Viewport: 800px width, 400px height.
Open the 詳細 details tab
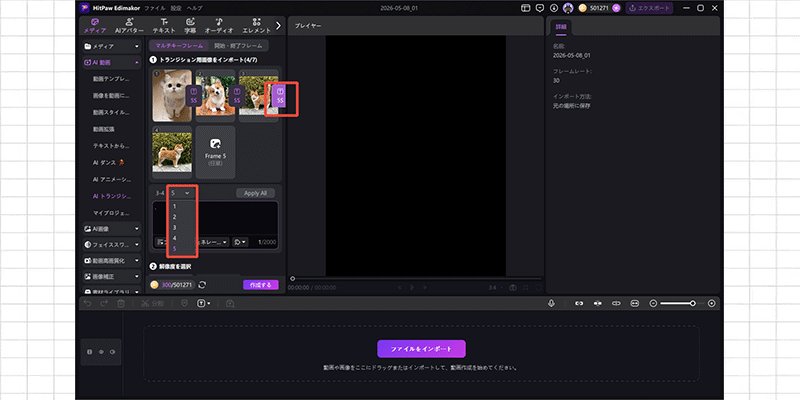(x=561, y=26)
